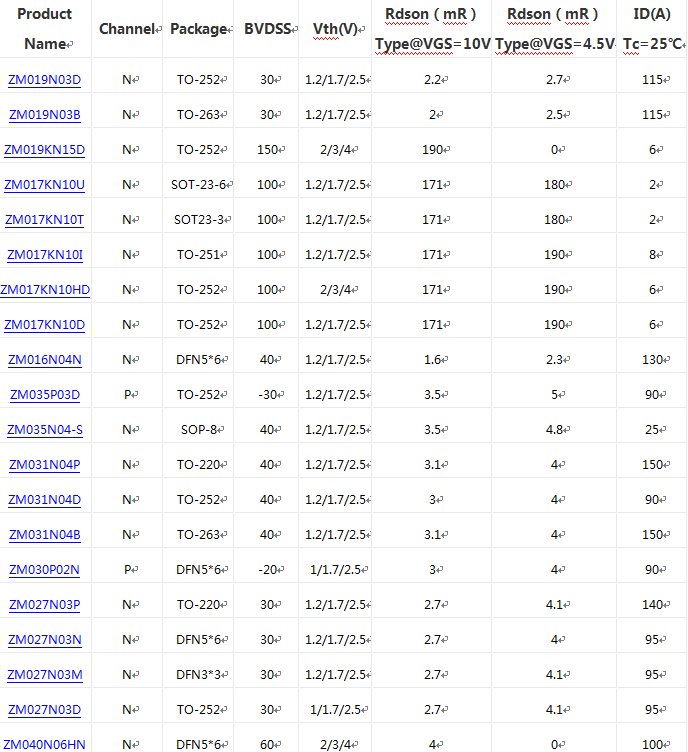Open the ZM030P02N product link

tap(44, 570)
